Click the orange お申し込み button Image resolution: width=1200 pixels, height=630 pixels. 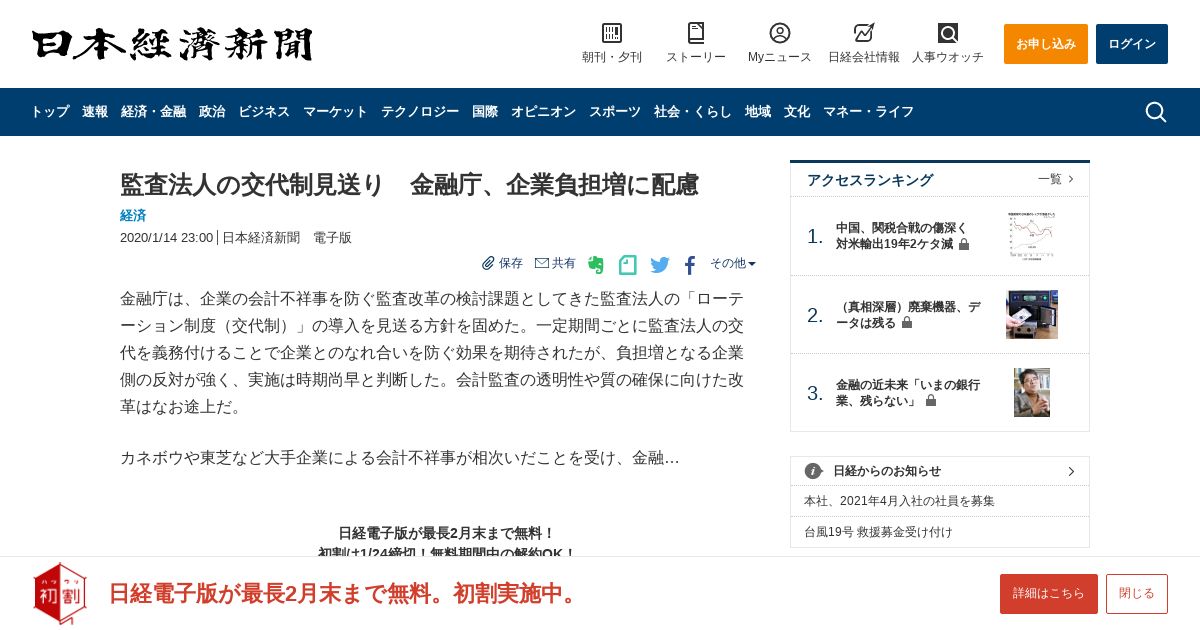1046,44
